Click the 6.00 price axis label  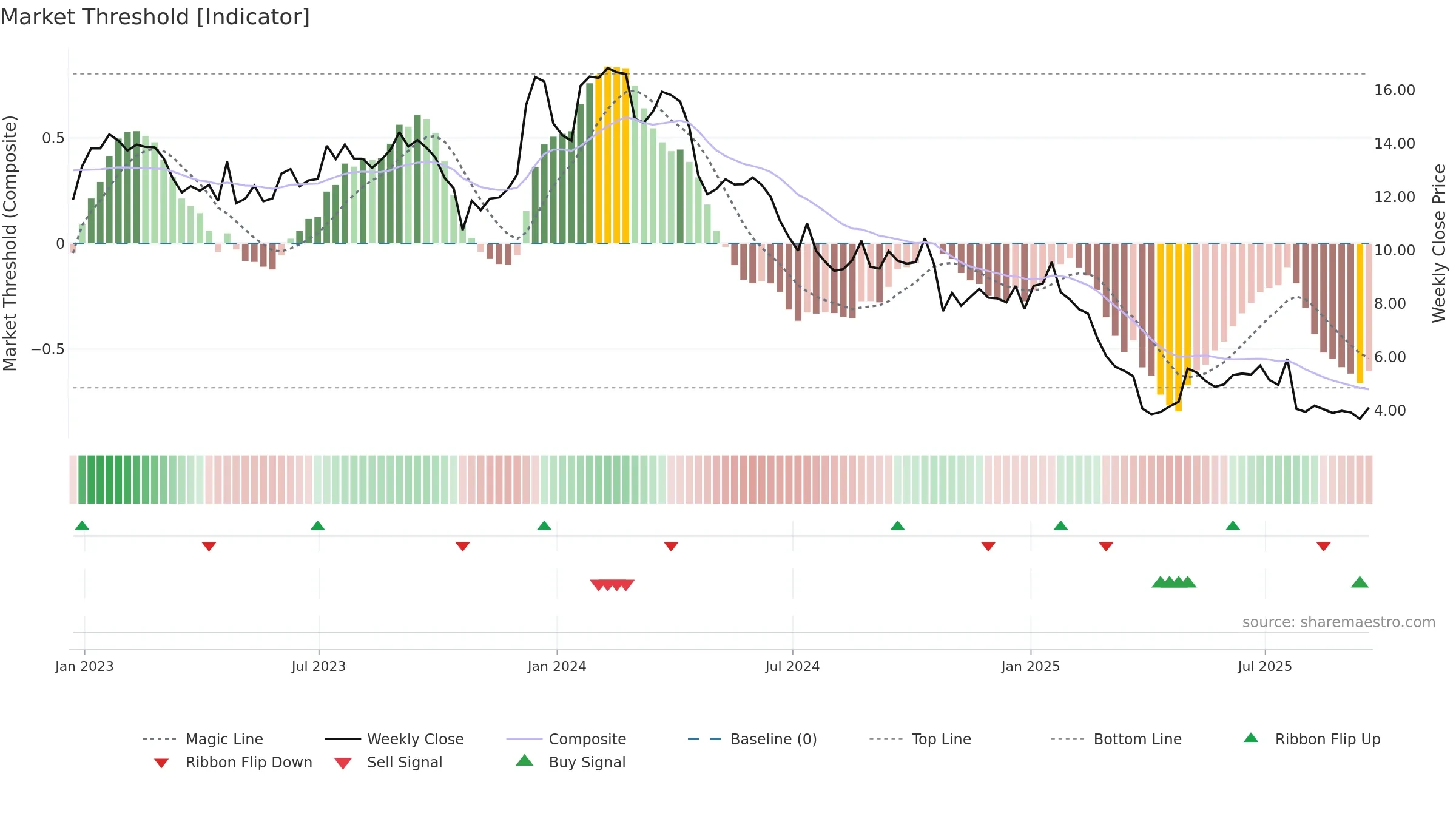(1390, 357)
